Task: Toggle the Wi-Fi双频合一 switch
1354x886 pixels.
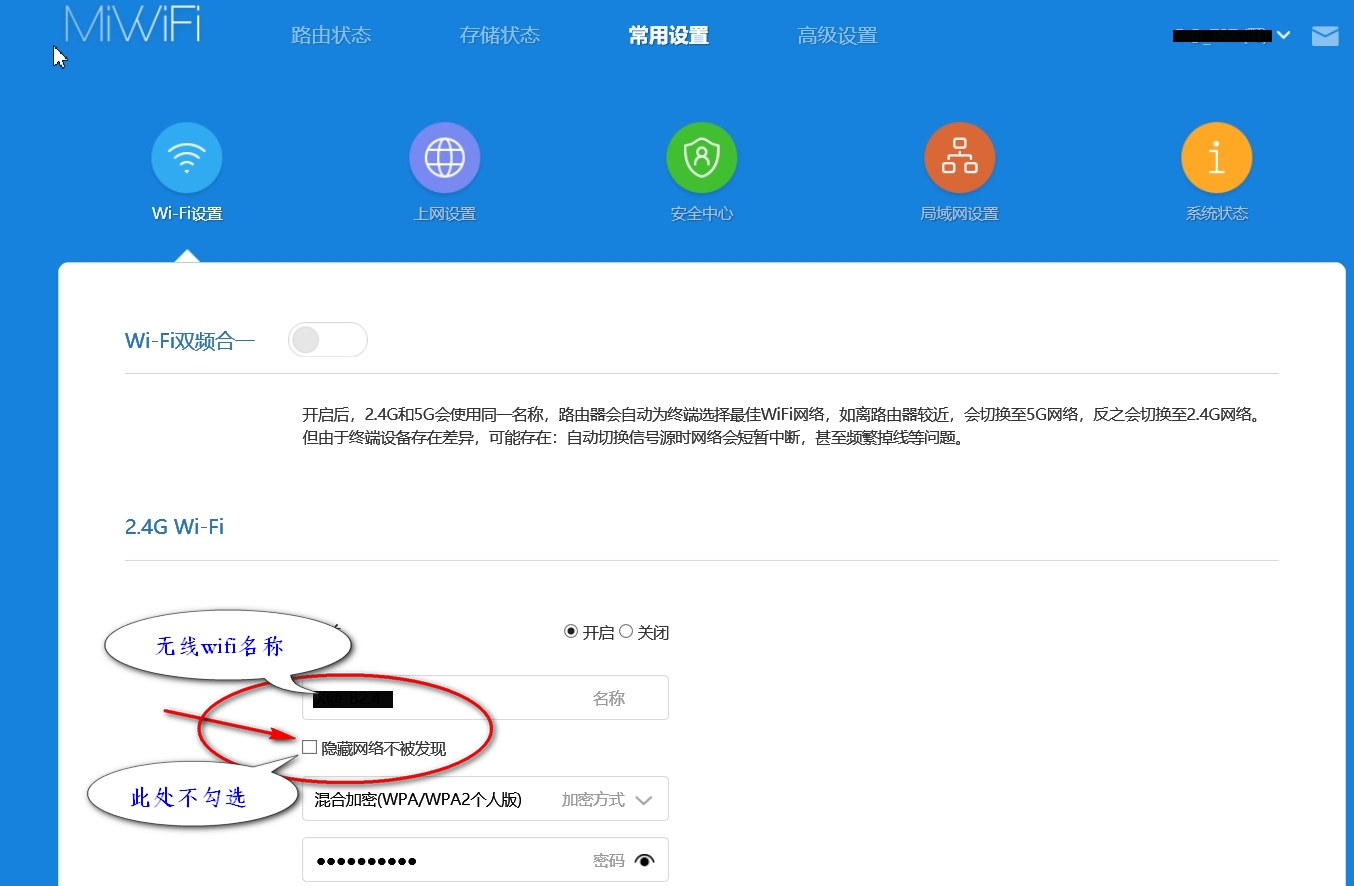Action: point(327,340)
